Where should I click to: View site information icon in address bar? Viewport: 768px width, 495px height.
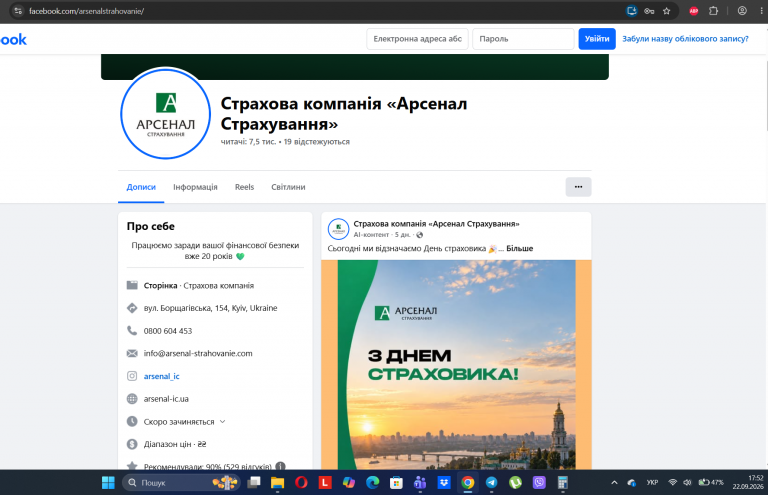[x=18, y=11]
